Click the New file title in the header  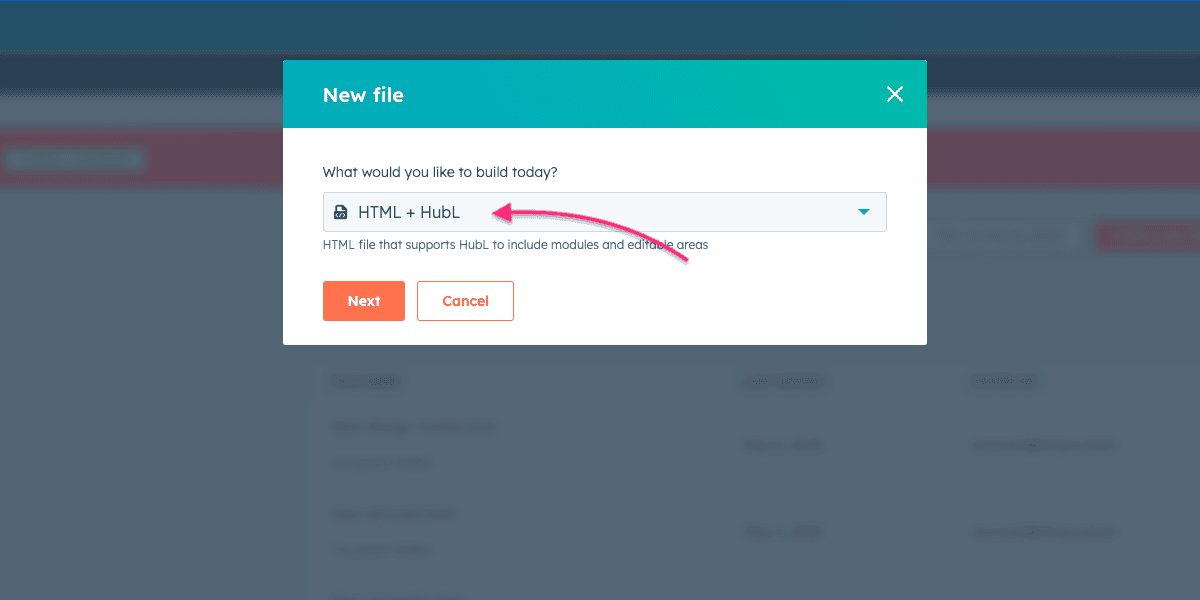click(x=363, y=94)
